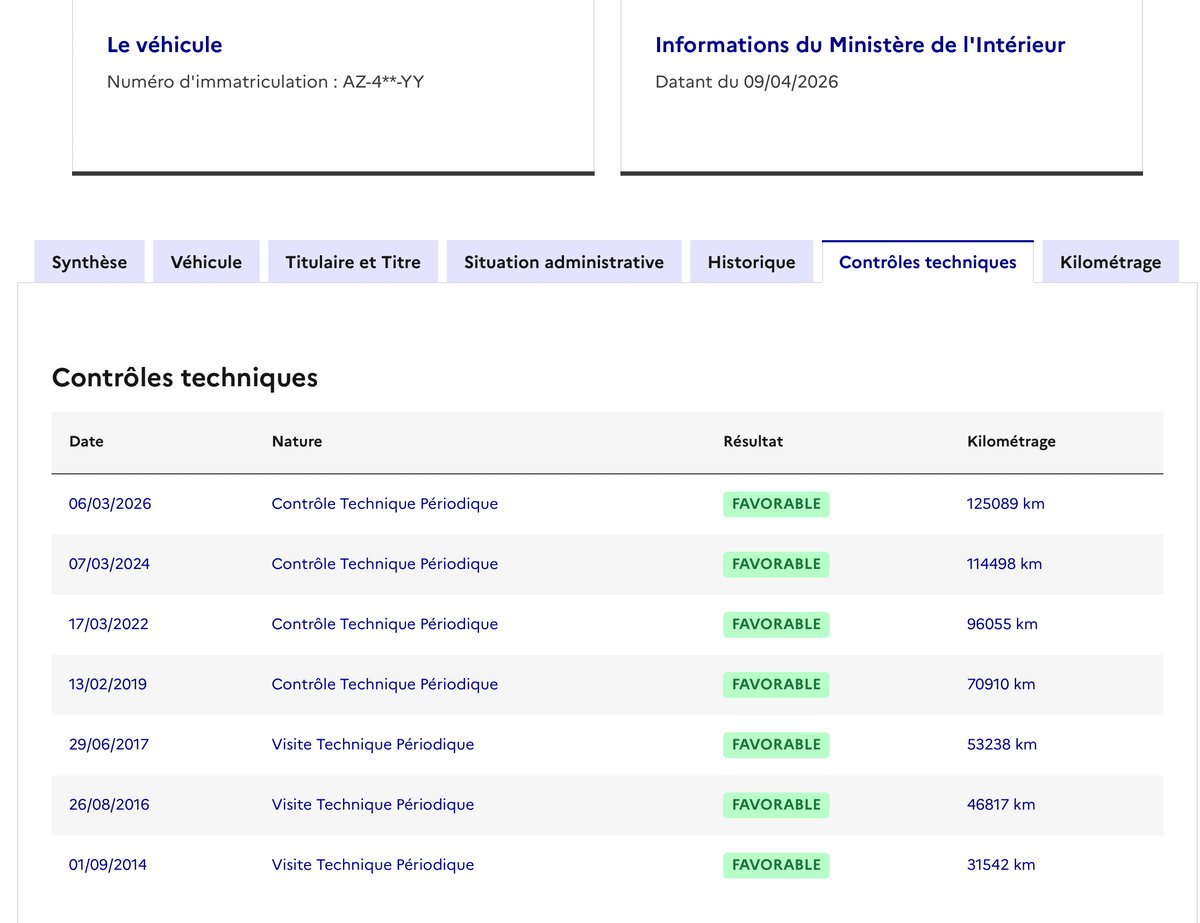
Task: Select the 07/03/2024 date entry
Action: tap(109, 564)
